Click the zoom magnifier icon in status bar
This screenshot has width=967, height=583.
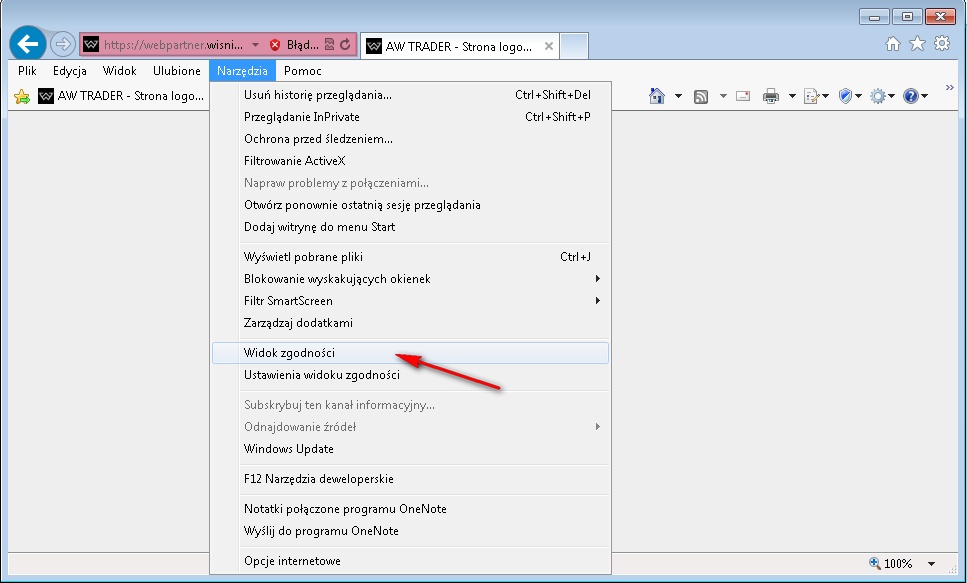[x=874, y=563]
